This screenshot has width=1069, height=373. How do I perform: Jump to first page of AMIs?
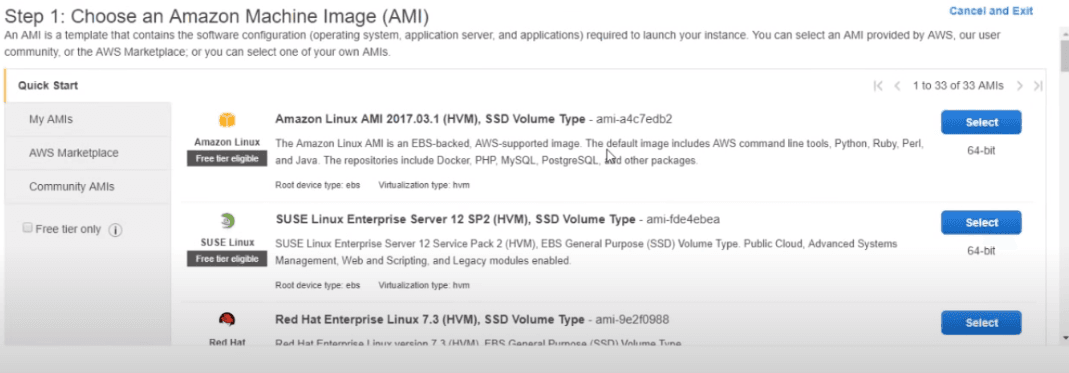click(878, 86)
